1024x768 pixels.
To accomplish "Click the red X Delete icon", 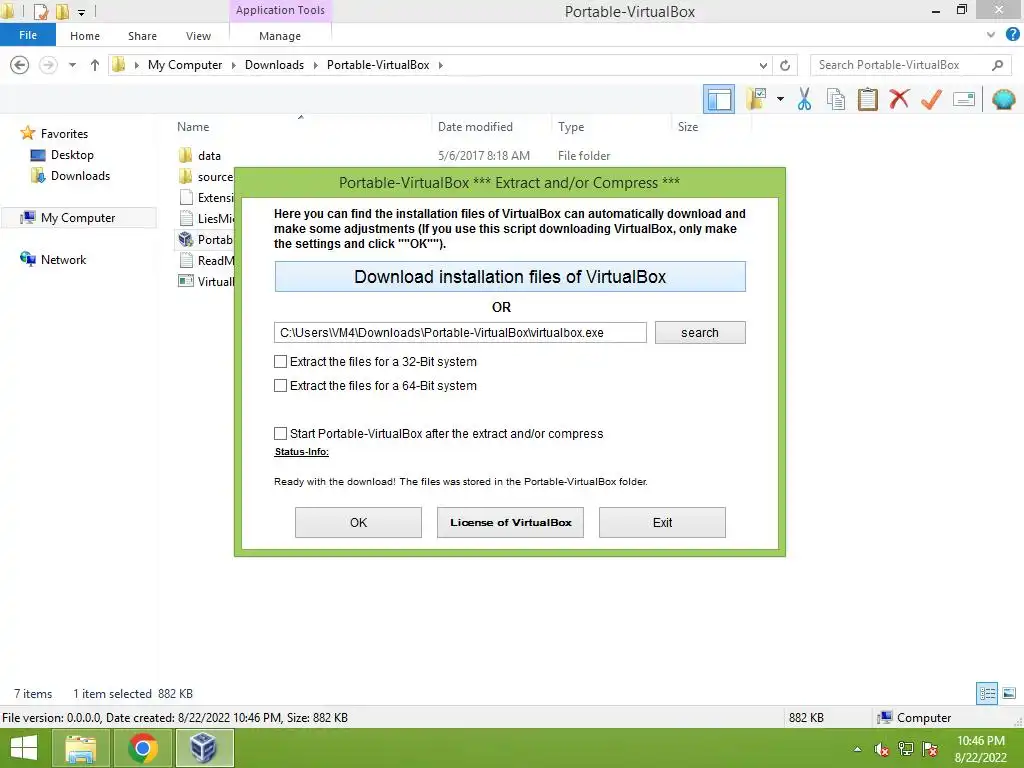I will pos(899,99).
